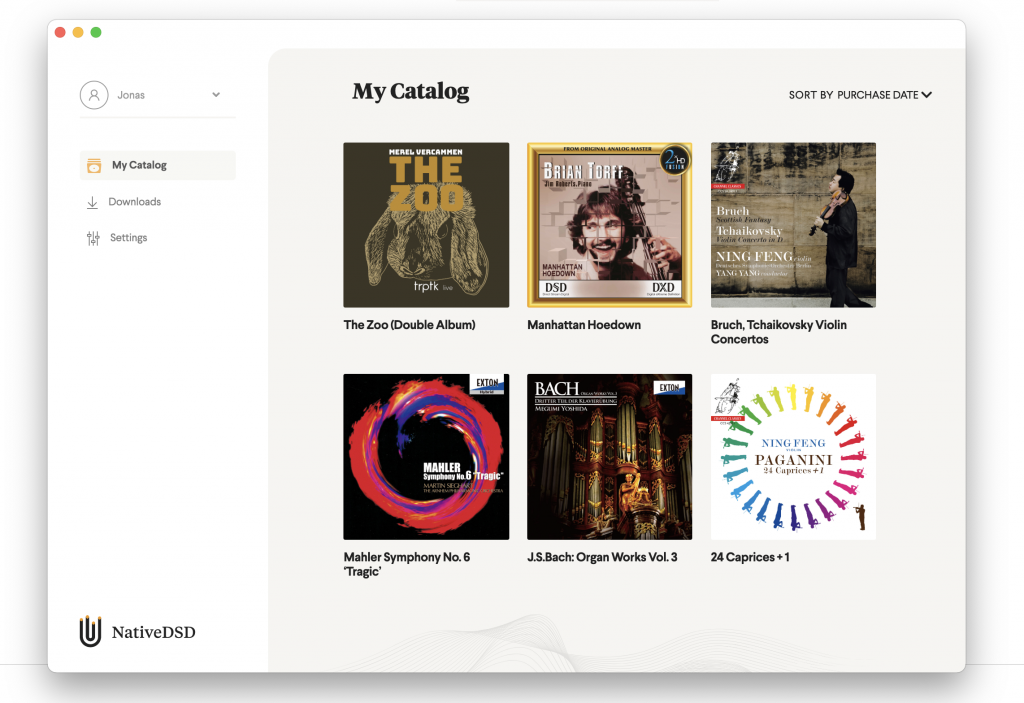Image resolution: width=1024 pixels, height=703 pixels.
Task: Open the Bruch, Tchaikovsky album cover
Action: click(x=793, y=225)
